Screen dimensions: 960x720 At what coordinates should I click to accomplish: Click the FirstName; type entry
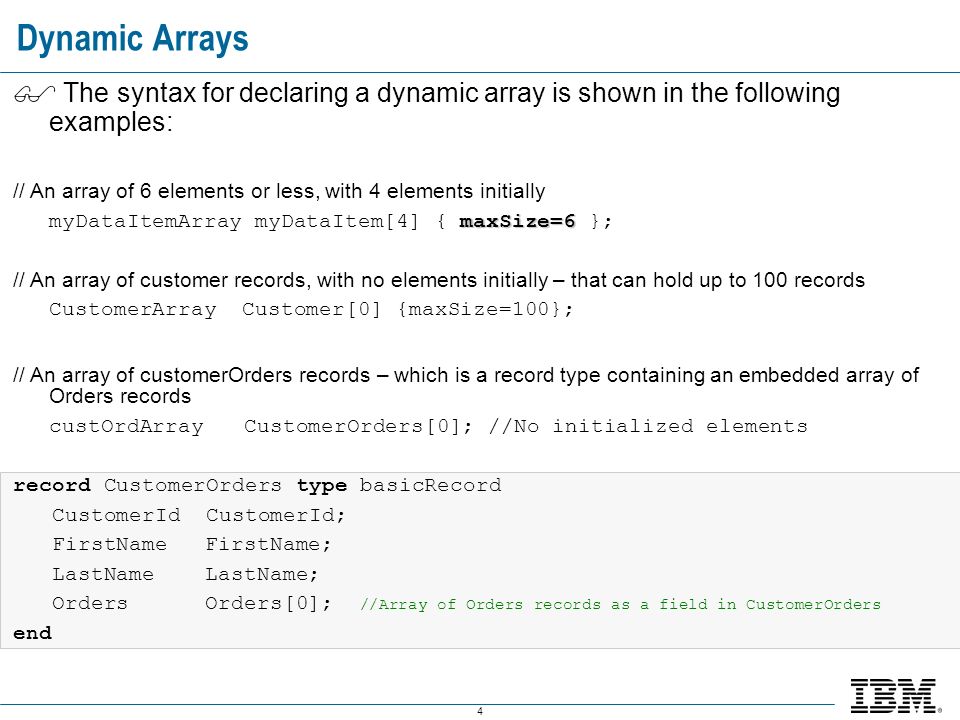tap(268, 544)
